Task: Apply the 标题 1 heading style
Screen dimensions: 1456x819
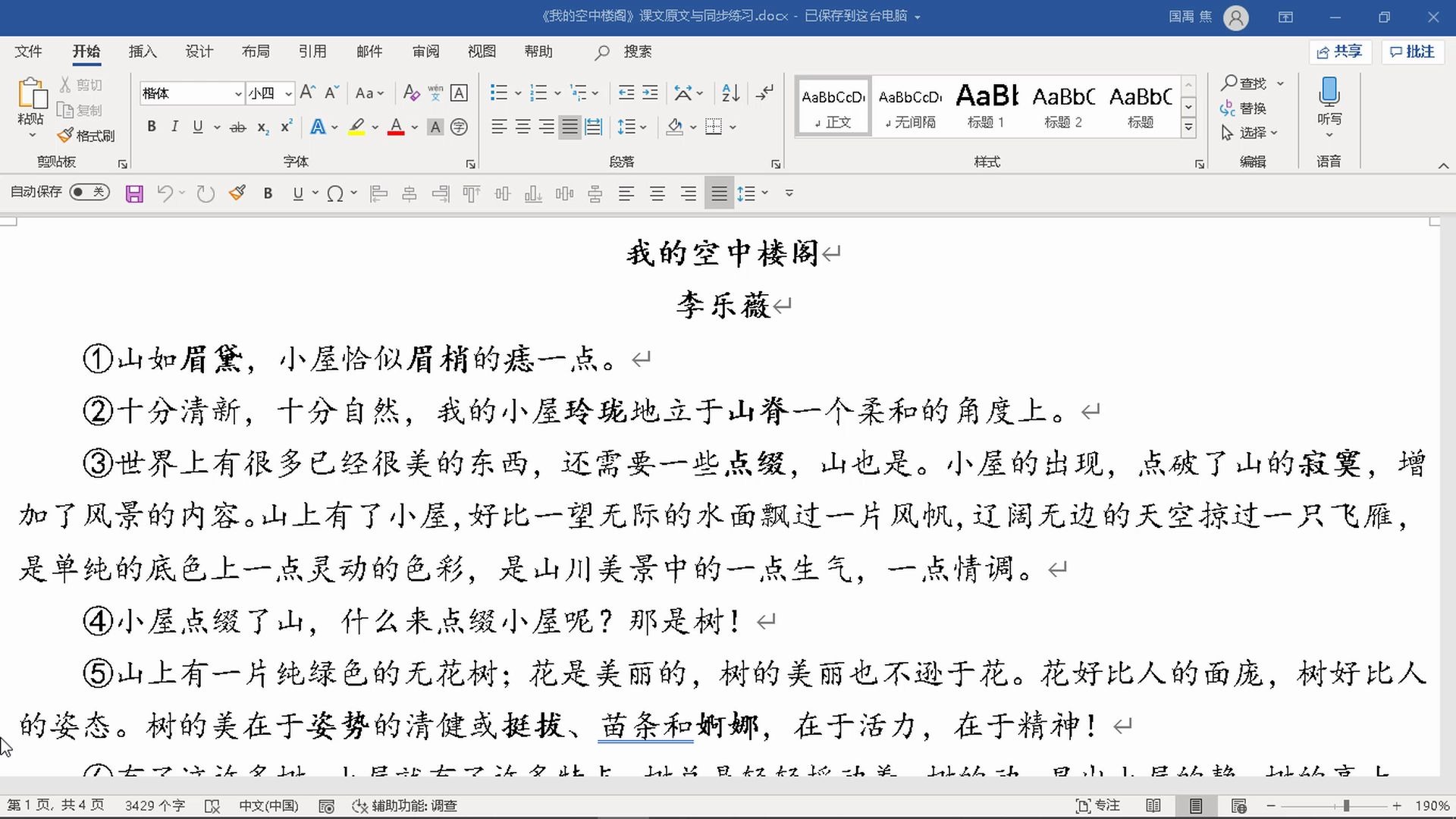Action: [x=986, y=106]
